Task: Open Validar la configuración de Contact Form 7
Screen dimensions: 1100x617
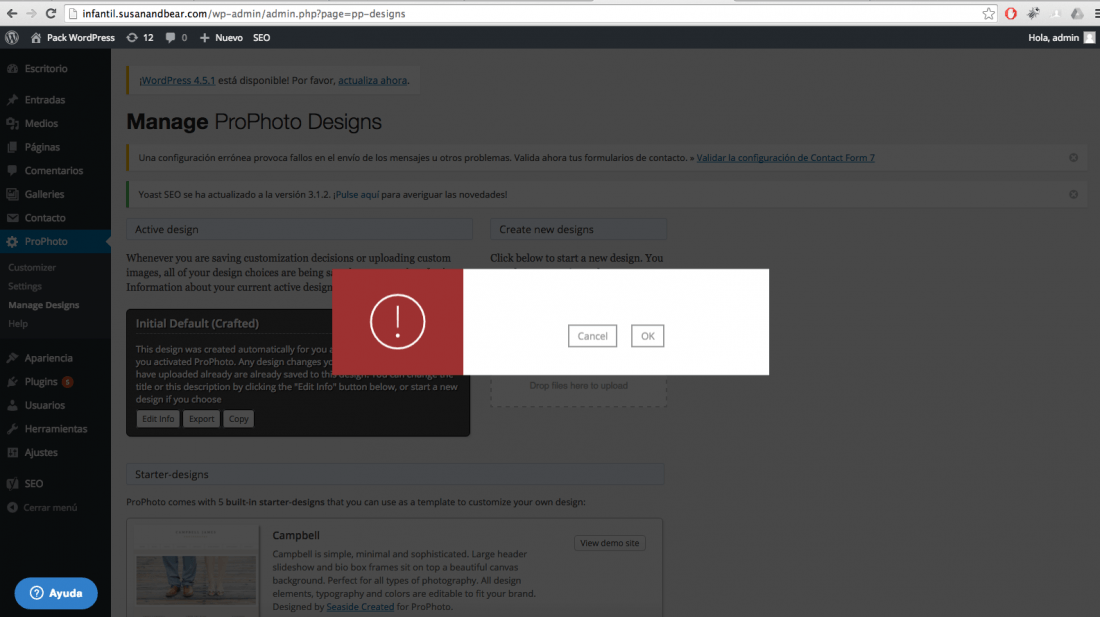Action: 786,158
